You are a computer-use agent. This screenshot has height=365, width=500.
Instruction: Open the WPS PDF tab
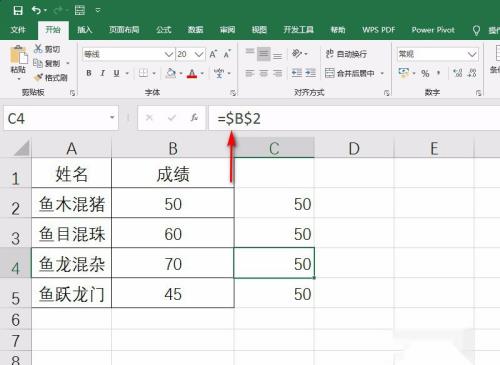coord(378,30)
